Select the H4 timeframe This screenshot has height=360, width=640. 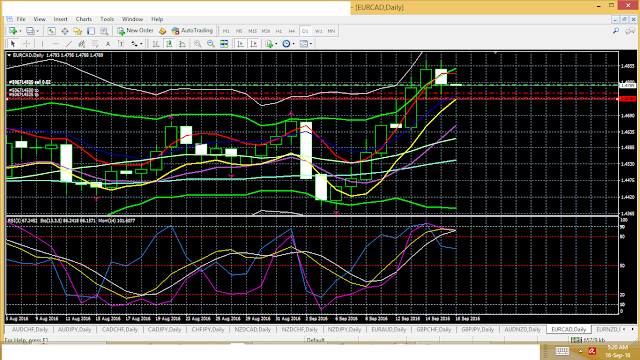[x=291, y=31]
